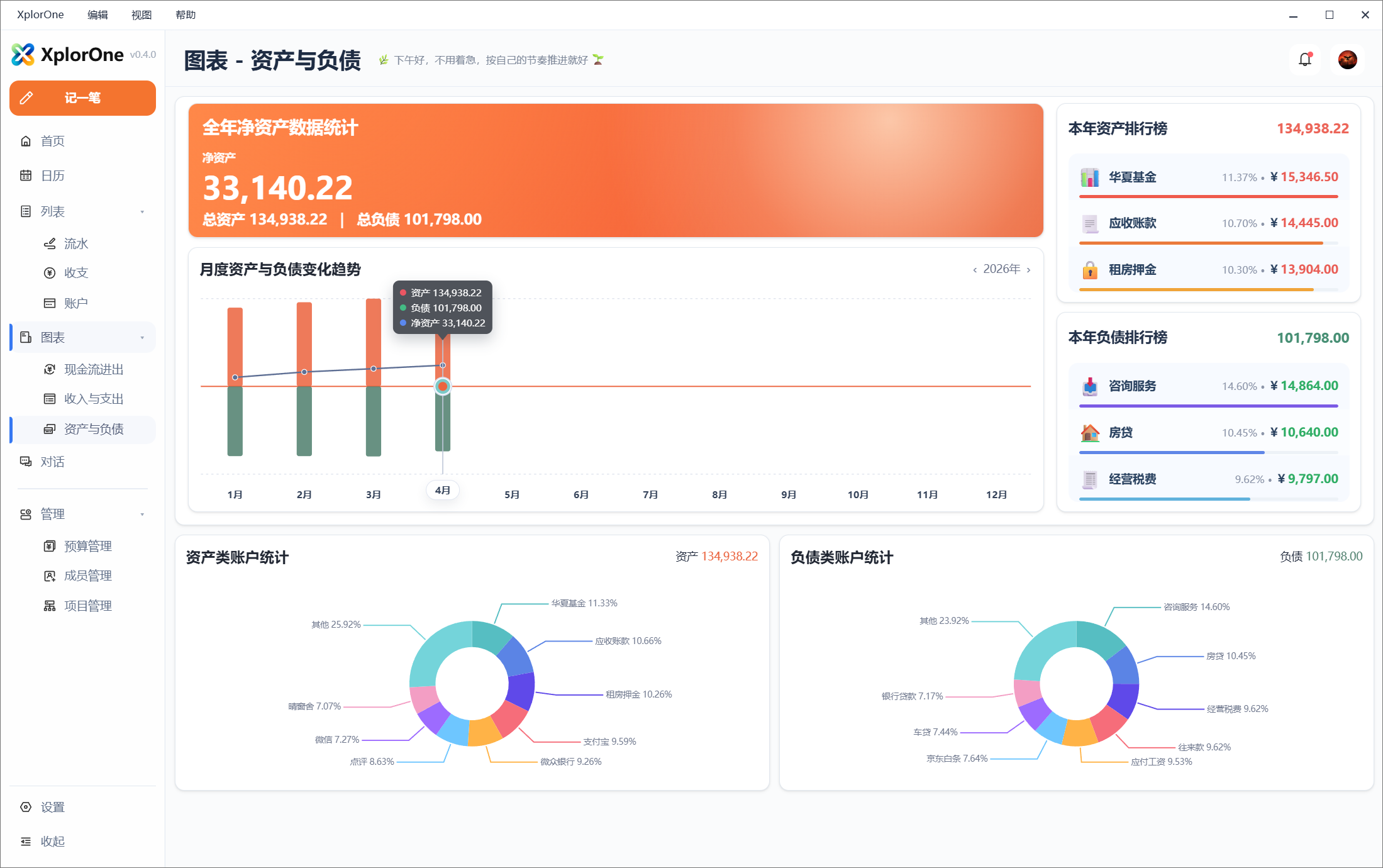Select the 华夏基金 asset ranking entry
Image resolution: width=1383 pixels, height=868 pixels.
coord(1208,177)
